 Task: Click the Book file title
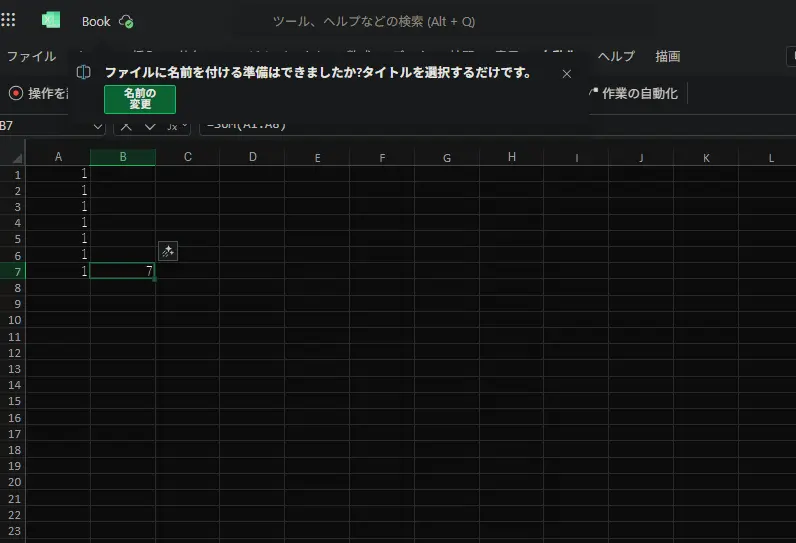point(96,21)
